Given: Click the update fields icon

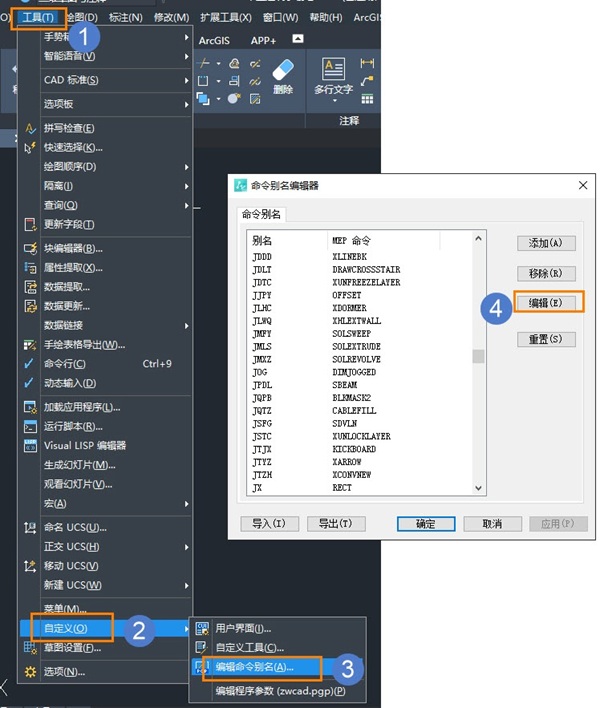Looking at the screenshot, I should click(x=30, y=224).
